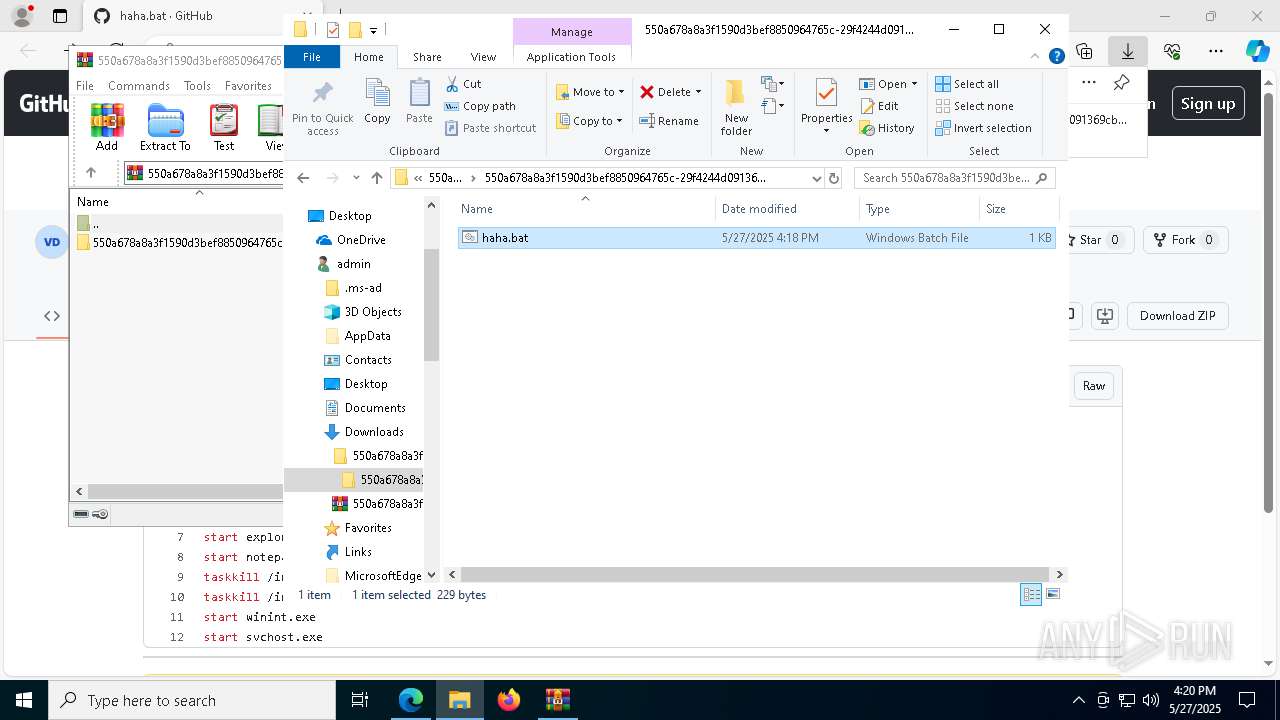Refresh the Explorer address bar

point(834,178)
